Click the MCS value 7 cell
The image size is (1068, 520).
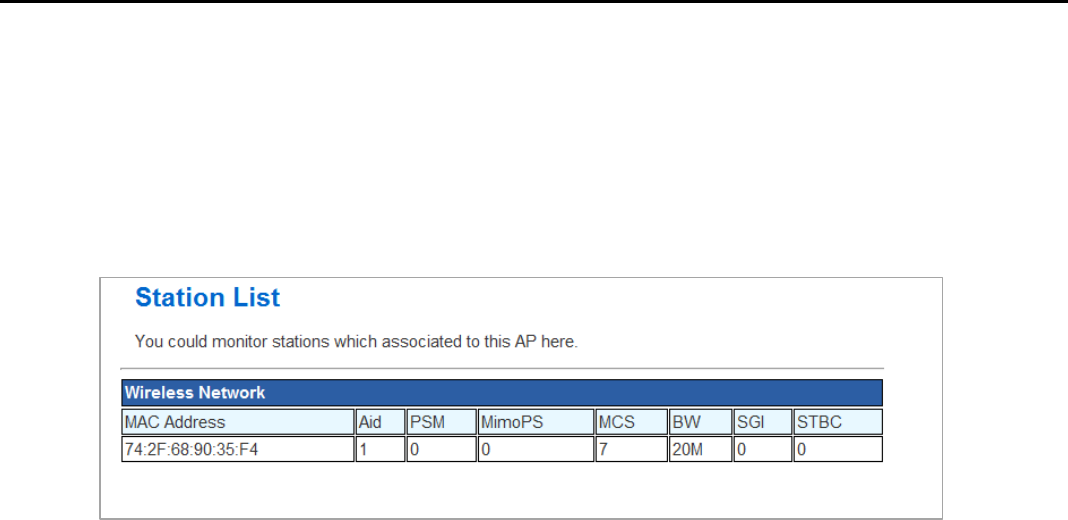tap(629, 450)
